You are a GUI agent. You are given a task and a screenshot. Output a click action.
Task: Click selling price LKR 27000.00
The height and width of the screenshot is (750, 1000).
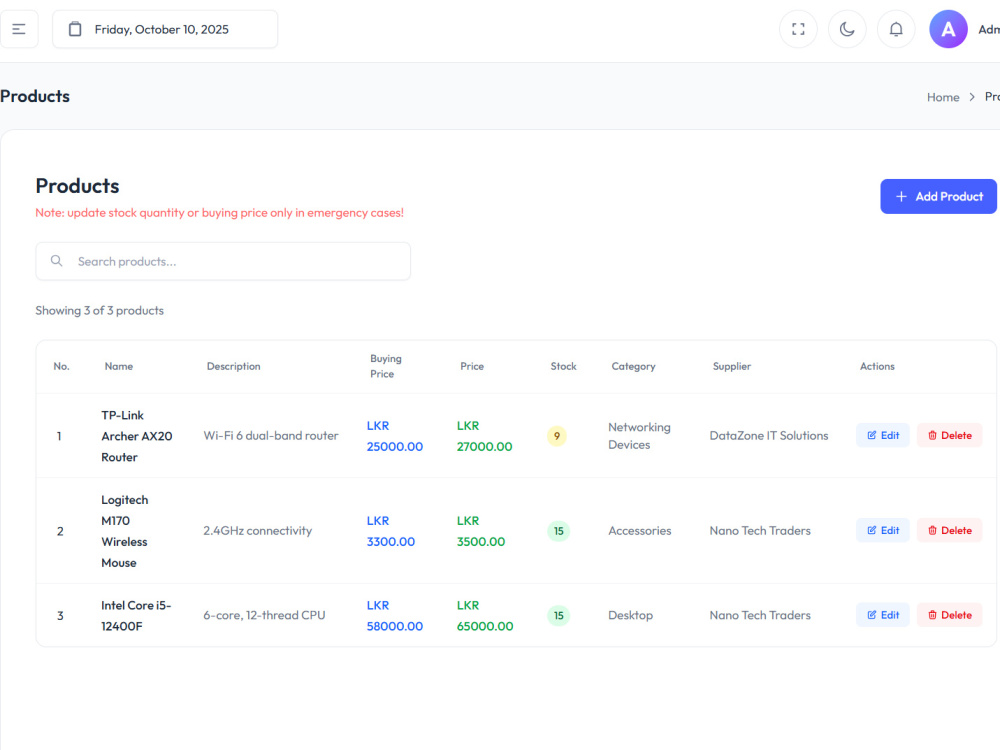[485, 436]
